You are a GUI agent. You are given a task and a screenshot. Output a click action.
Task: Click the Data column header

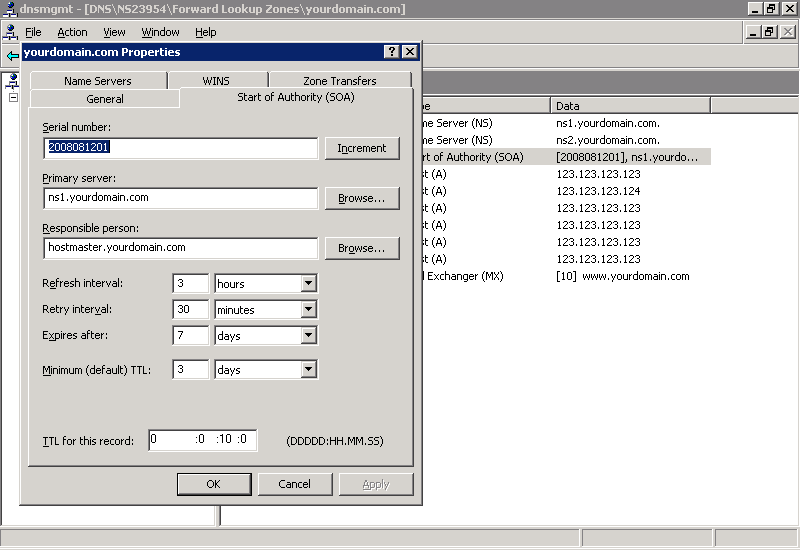(630, 106)
